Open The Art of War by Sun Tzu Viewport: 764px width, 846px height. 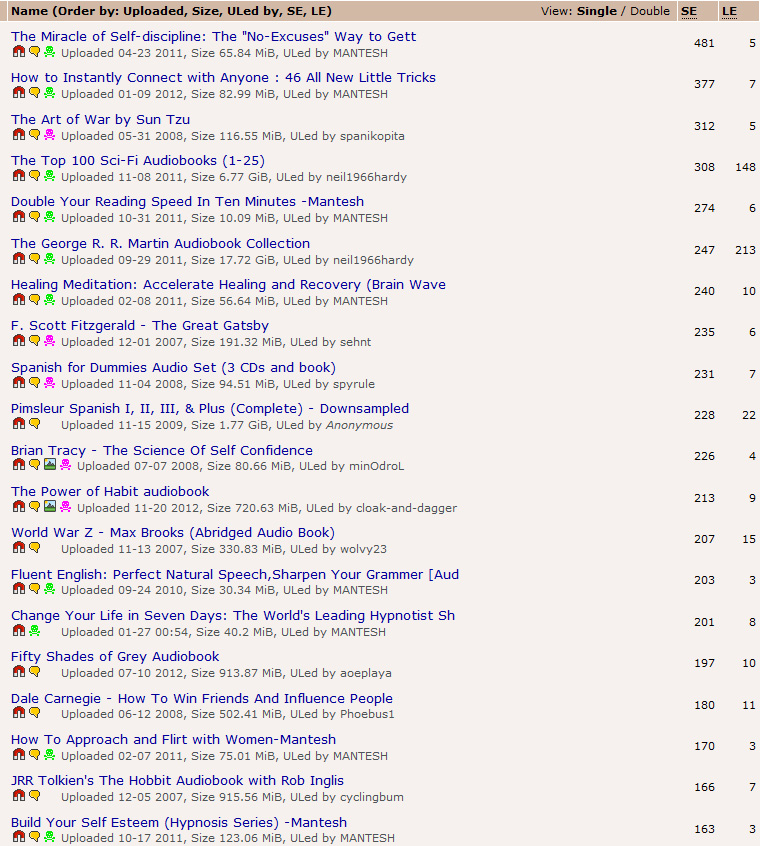[x=100, y=119]
